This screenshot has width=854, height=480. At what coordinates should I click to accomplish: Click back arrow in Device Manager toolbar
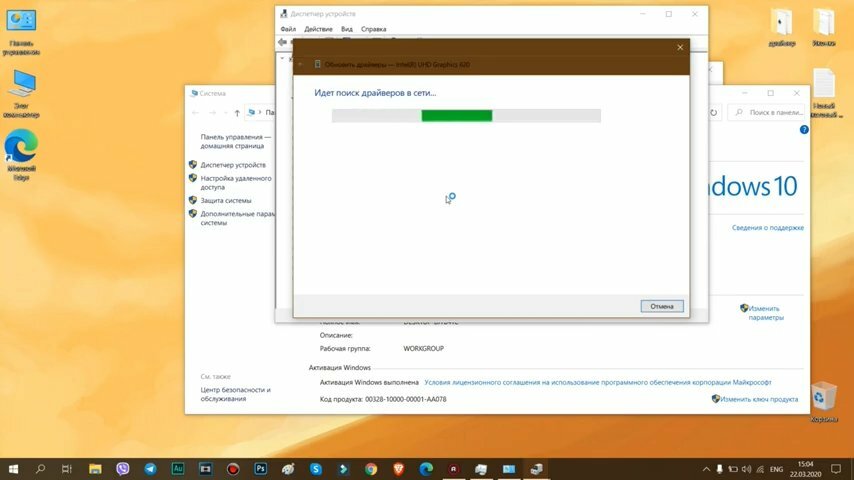(x=282, y=42)
